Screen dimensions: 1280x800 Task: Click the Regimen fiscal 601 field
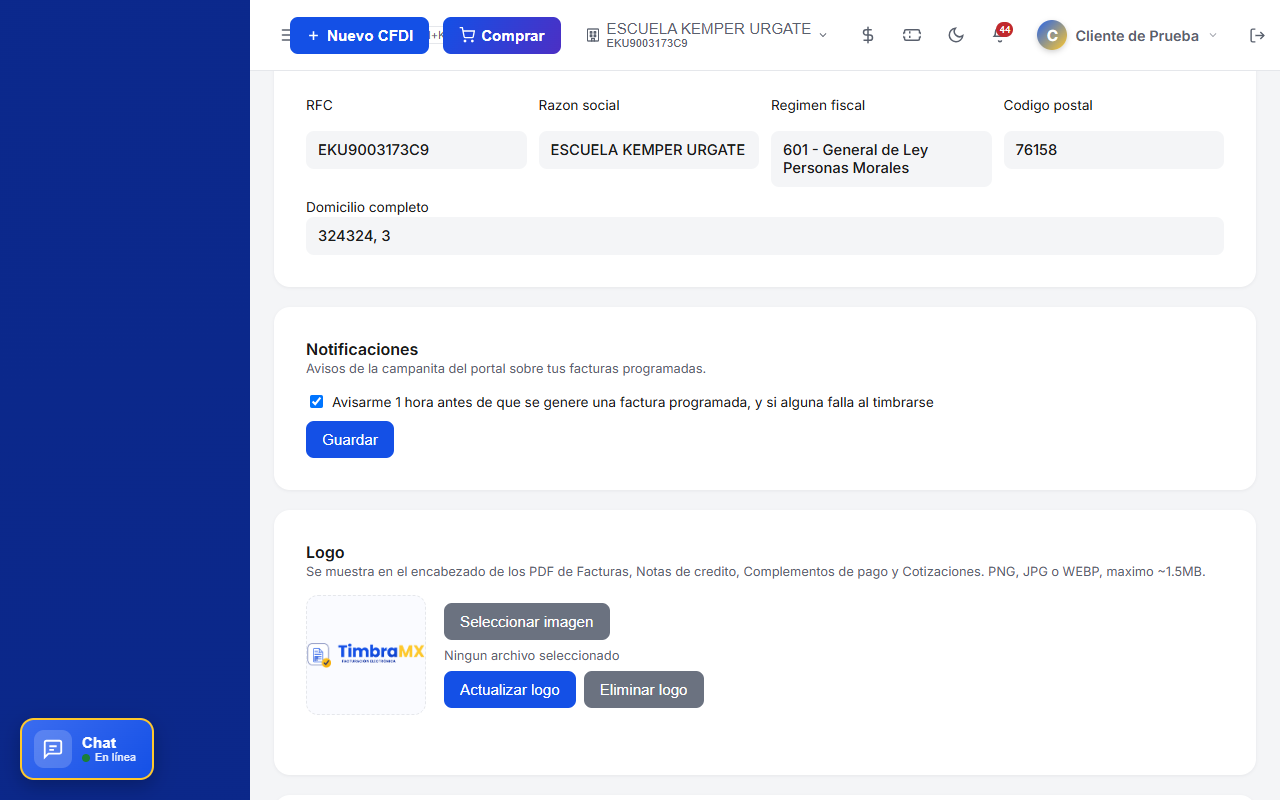click(881, 159)
